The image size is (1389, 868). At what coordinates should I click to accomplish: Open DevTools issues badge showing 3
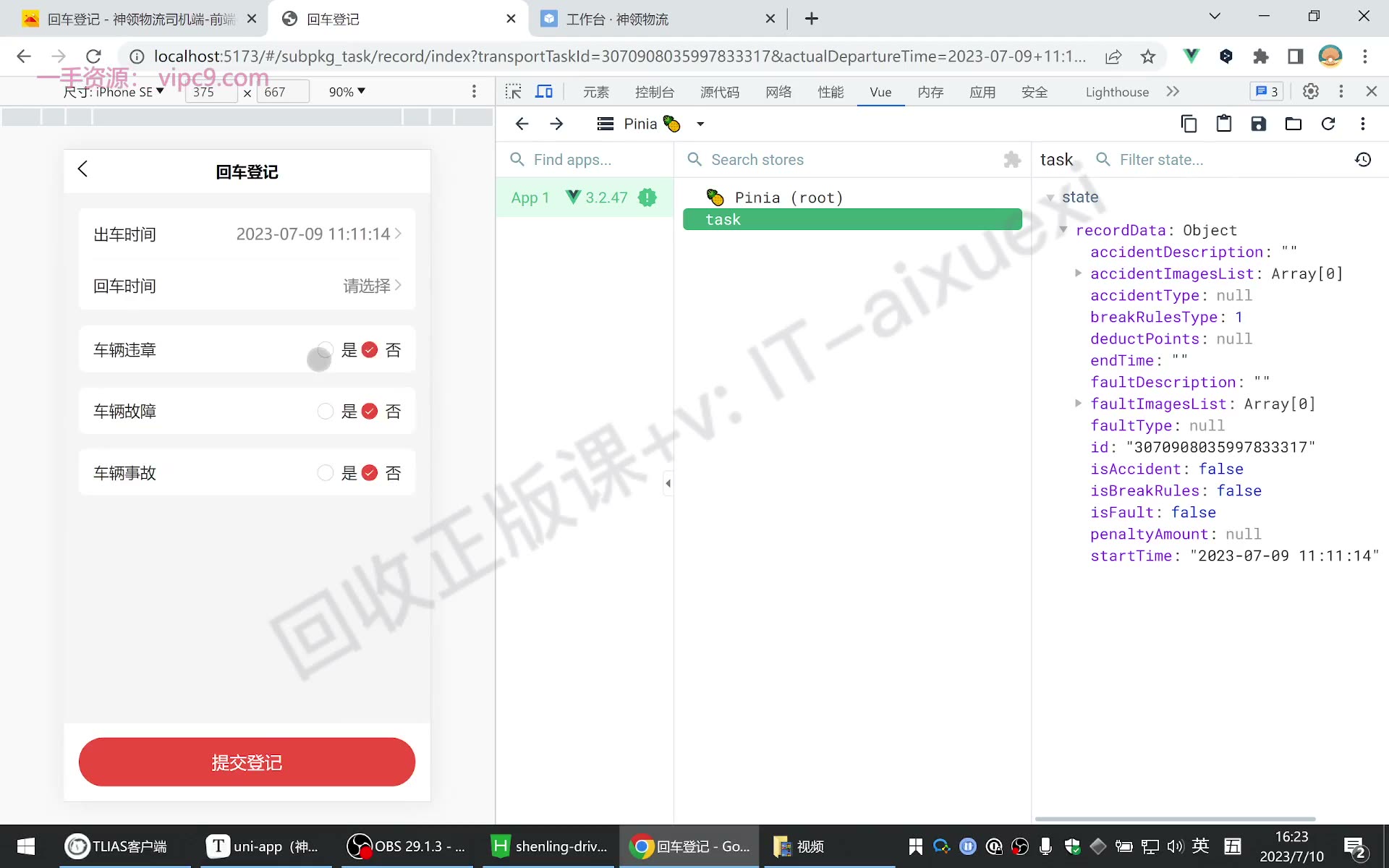pos(1266,91)
